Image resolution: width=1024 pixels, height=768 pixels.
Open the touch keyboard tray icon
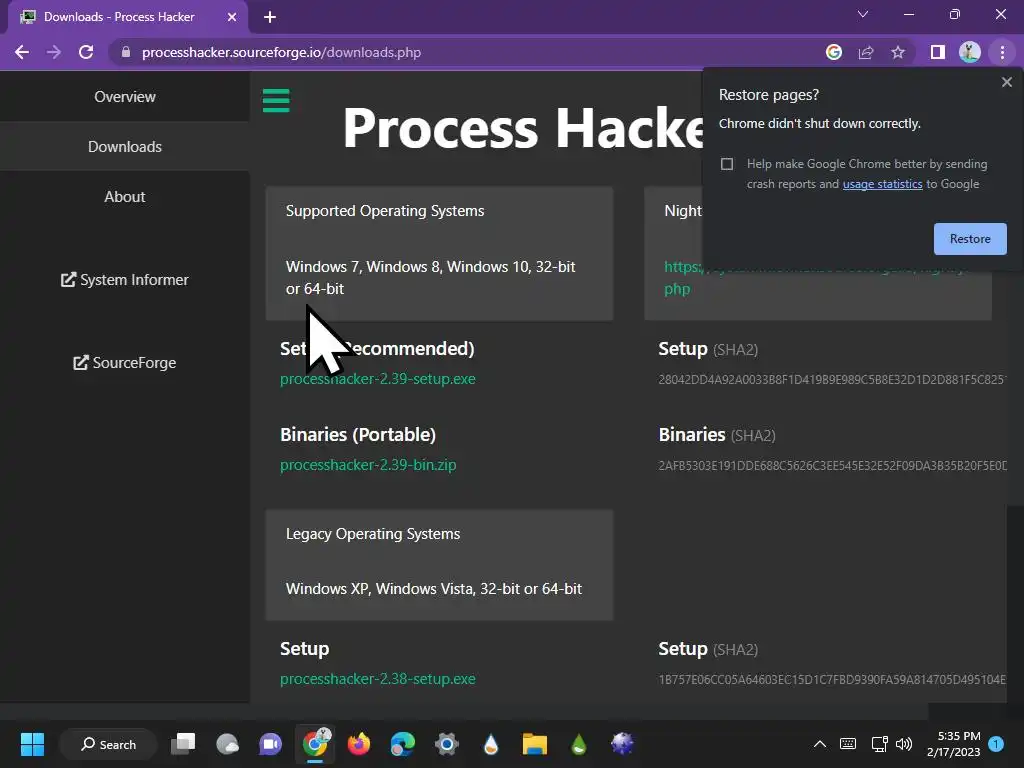(848, 744)
